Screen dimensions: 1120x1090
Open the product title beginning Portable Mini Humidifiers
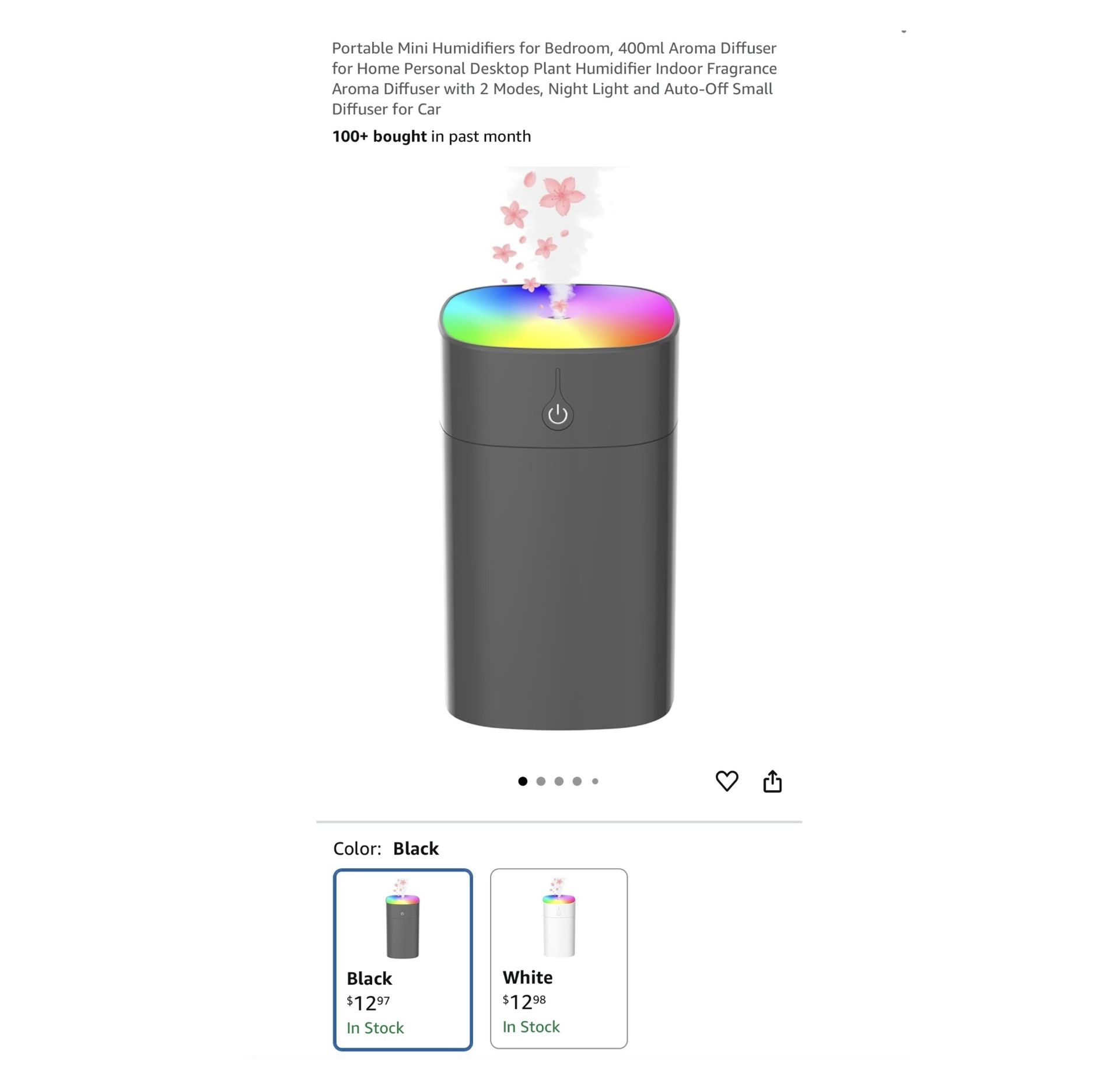[554, 78]
